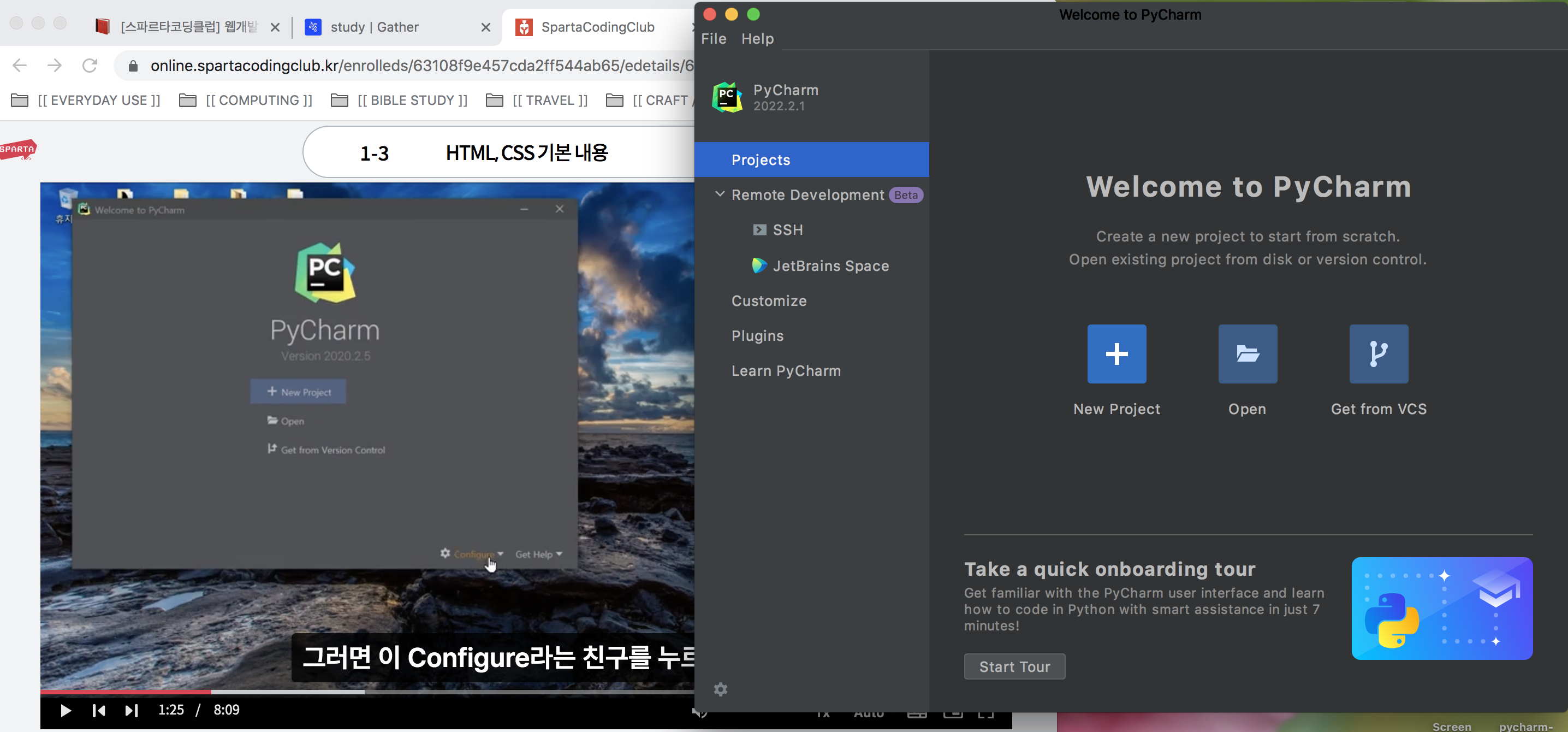1568x732 pixels.
Task: Click the Gather tab favicon
Action: click(313, 27)
